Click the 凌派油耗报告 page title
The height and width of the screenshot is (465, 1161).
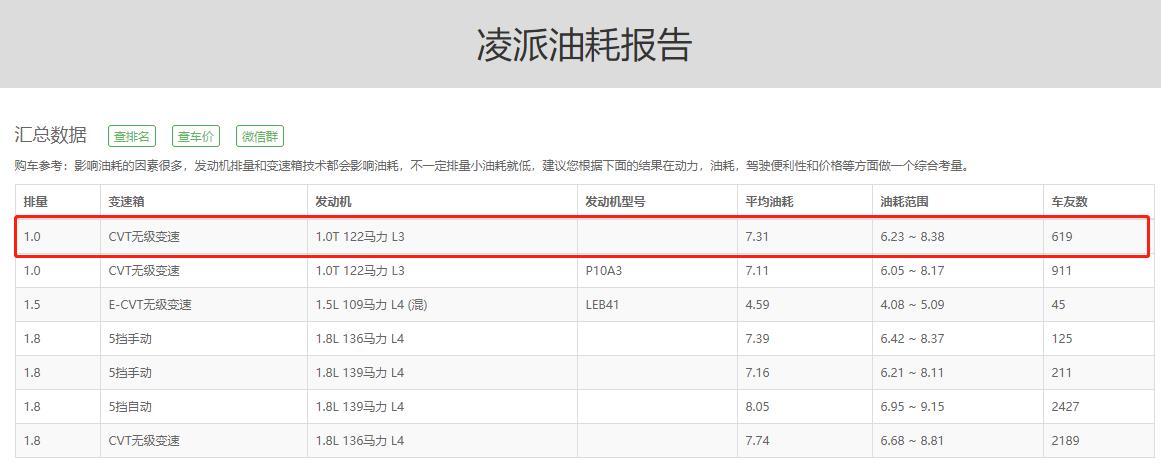(x=584, y=45)
